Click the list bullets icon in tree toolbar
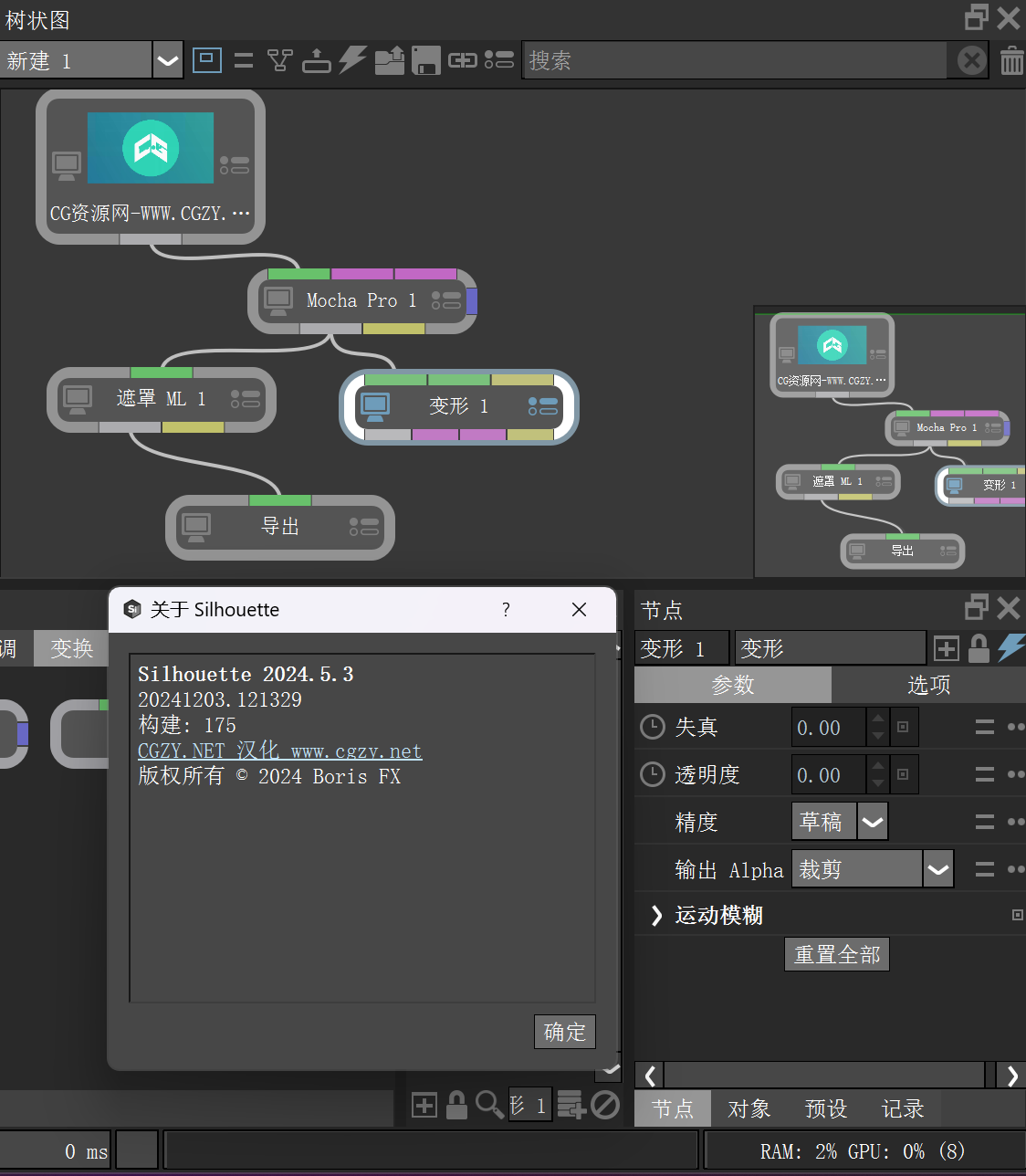Viewport: 1026px width, 1176px height. (499, 60)
